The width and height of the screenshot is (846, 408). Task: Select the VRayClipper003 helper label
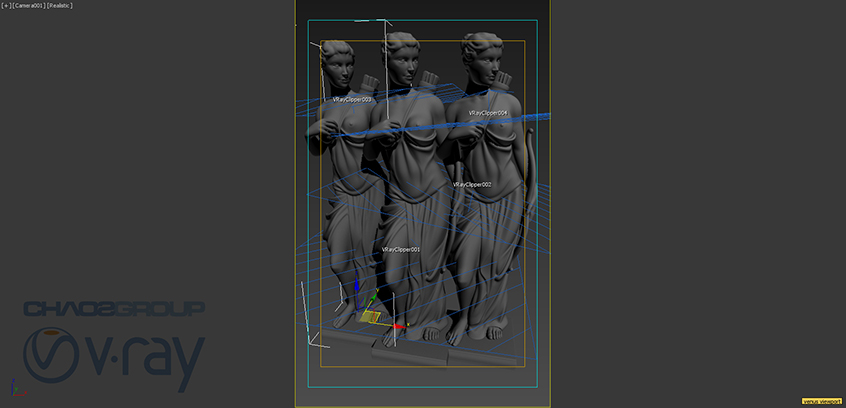(x=352, y=100)
